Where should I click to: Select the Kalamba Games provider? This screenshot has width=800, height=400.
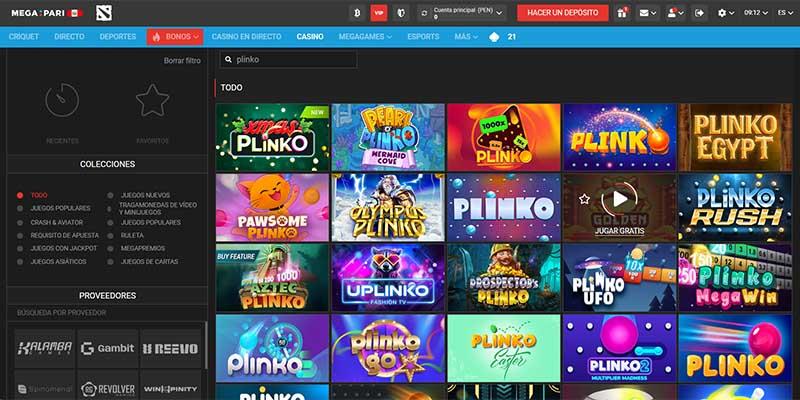[45, 348]
